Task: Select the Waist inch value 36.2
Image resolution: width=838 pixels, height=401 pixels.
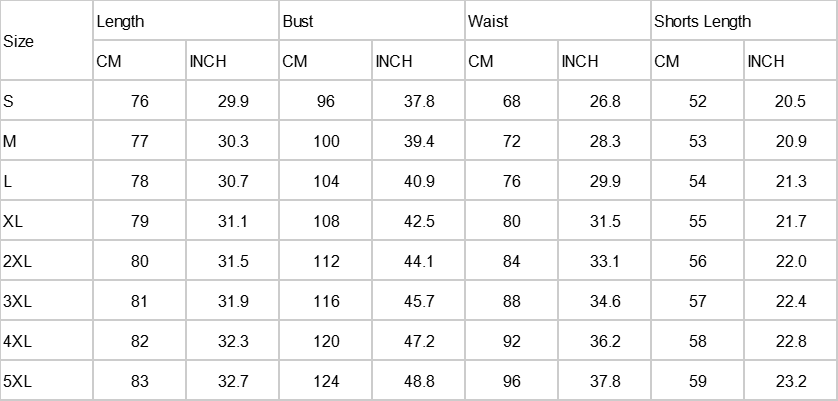Action: point(604,341)
